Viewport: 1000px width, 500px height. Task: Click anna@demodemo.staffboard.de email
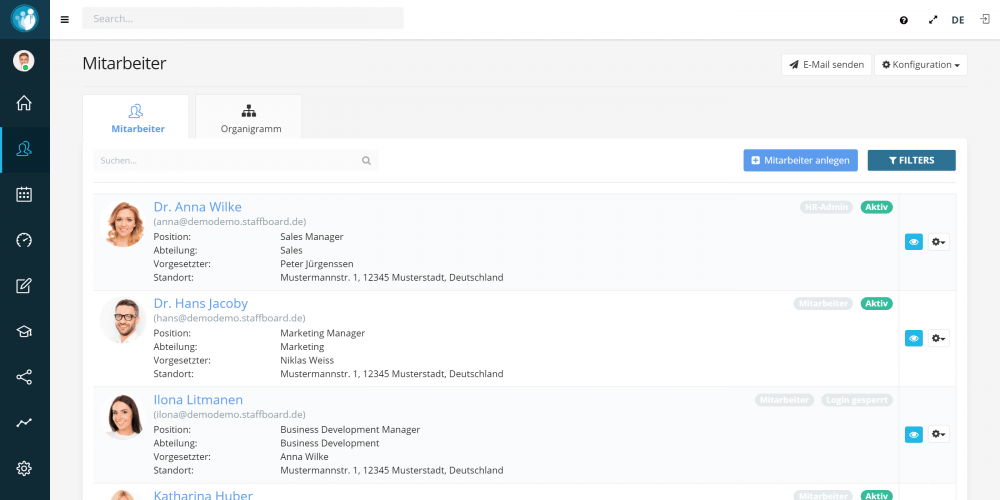230,222
